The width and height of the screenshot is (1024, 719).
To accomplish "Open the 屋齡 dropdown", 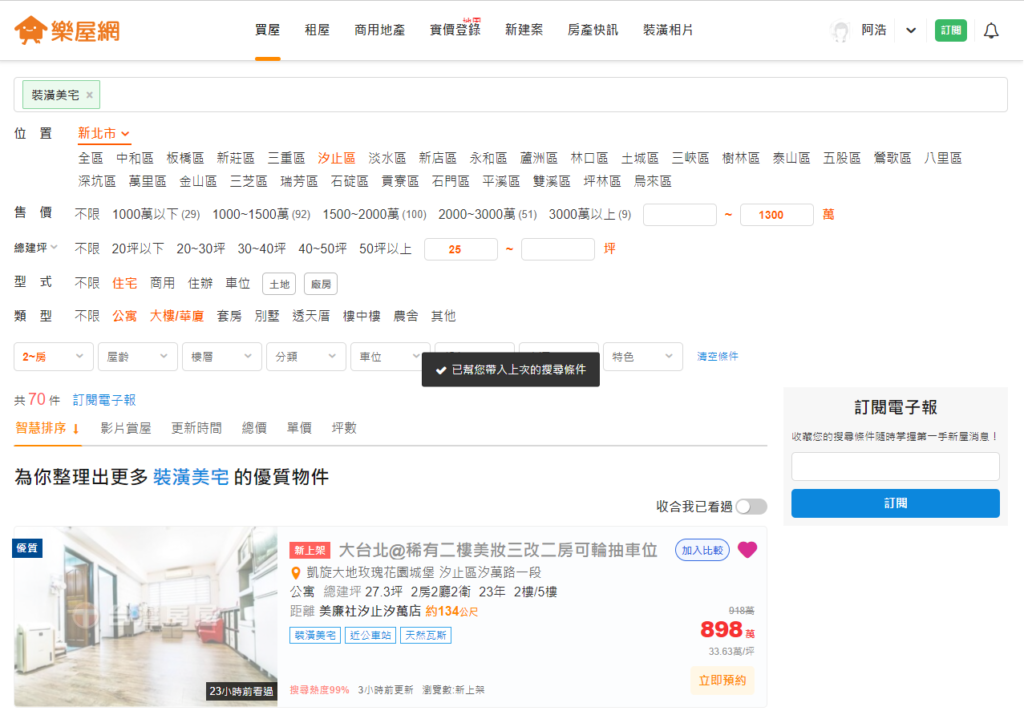I will [137, 357].
